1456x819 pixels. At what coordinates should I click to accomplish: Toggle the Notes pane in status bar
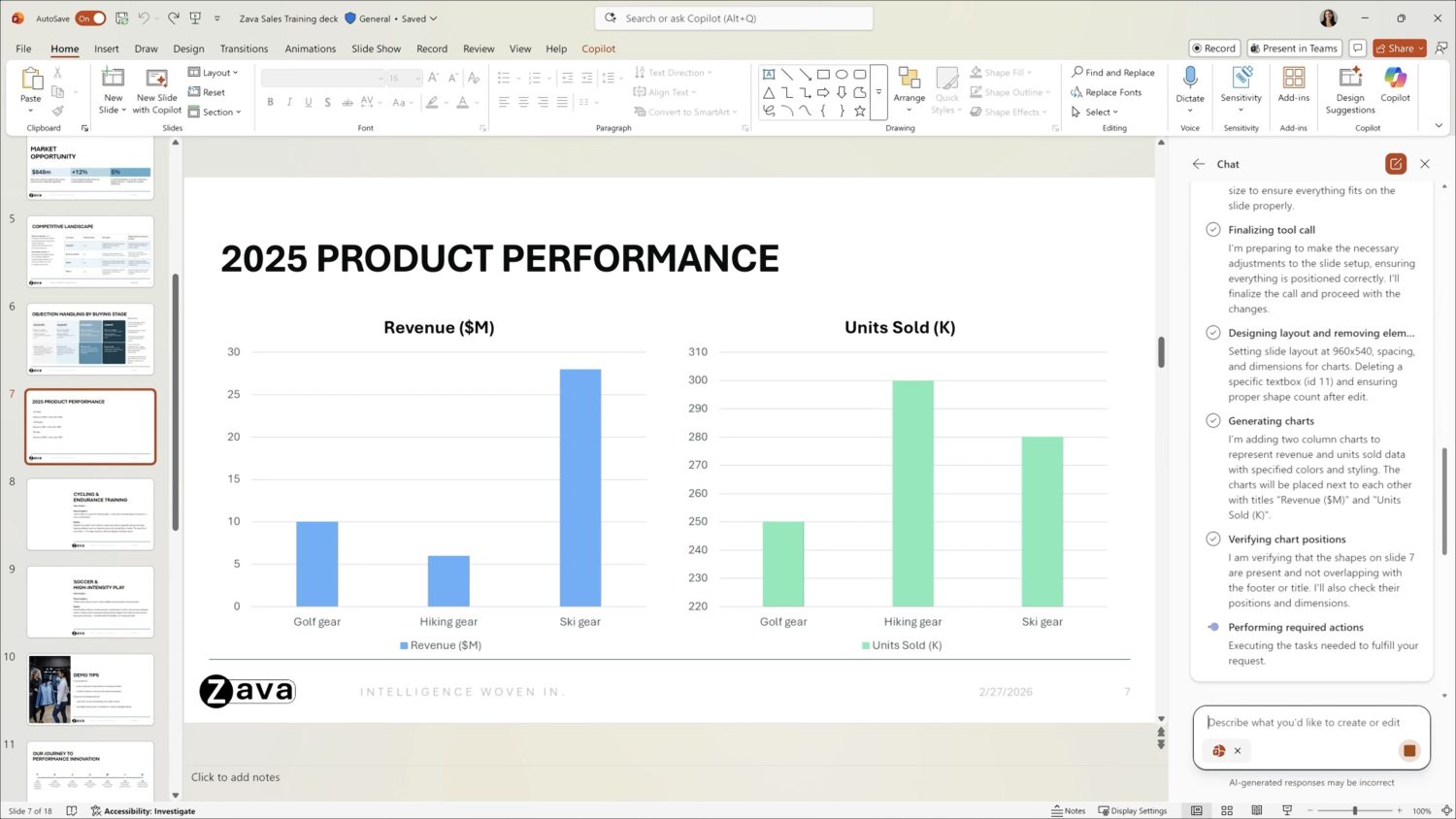1069,810
